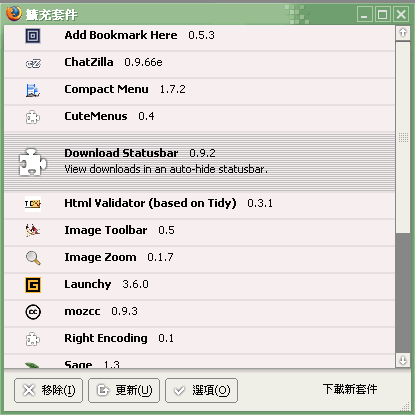Click the scrollbar track below the thumb
This screenshot has width=415, height=415.
point(403,293)
